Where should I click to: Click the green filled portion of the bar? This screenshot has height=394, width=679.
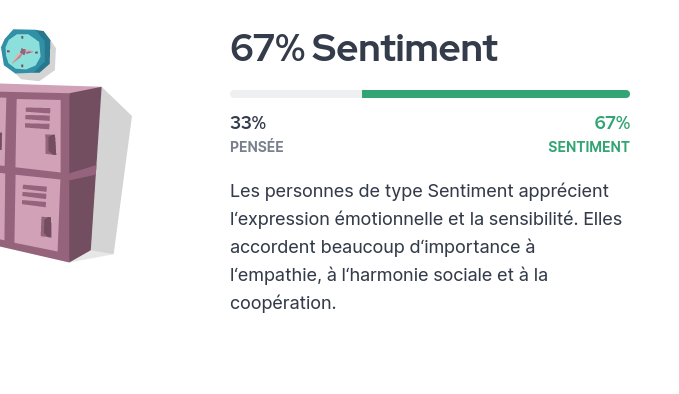[496, 94]
